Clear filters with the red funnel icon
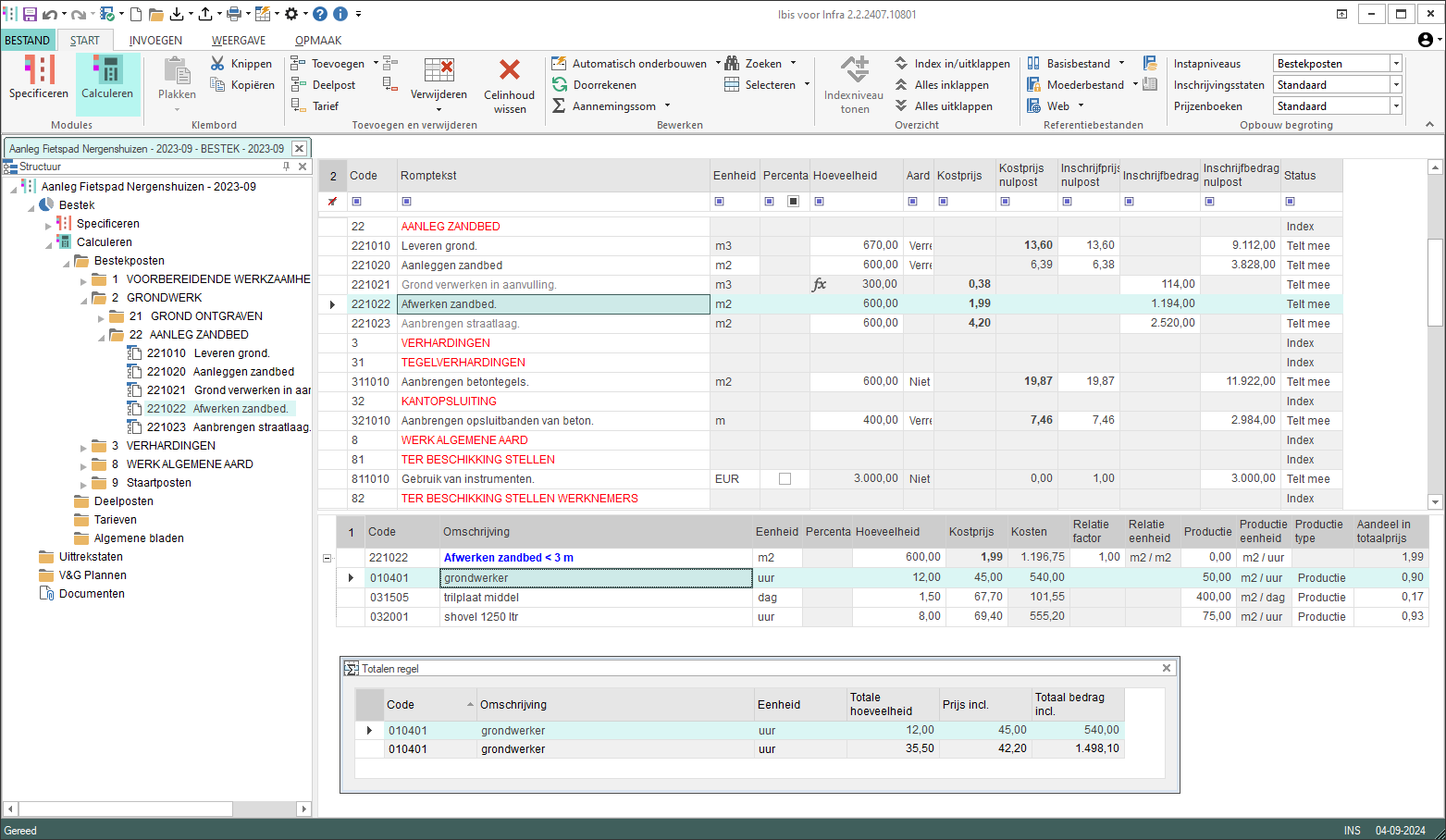This screenshot has height=840, width=1446. pyautogui.click(x=332, y=201)
